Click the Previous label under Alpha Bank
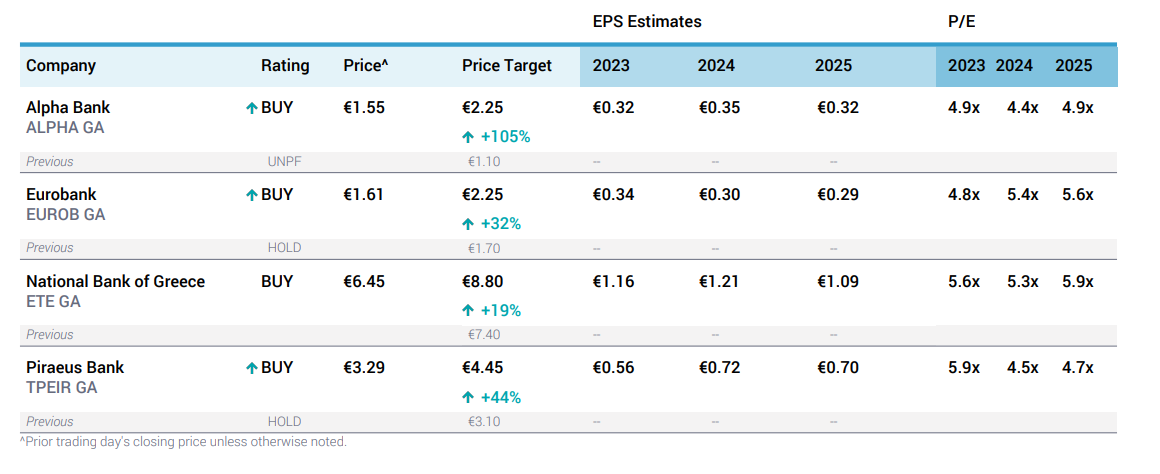 [x=50, y=161]
